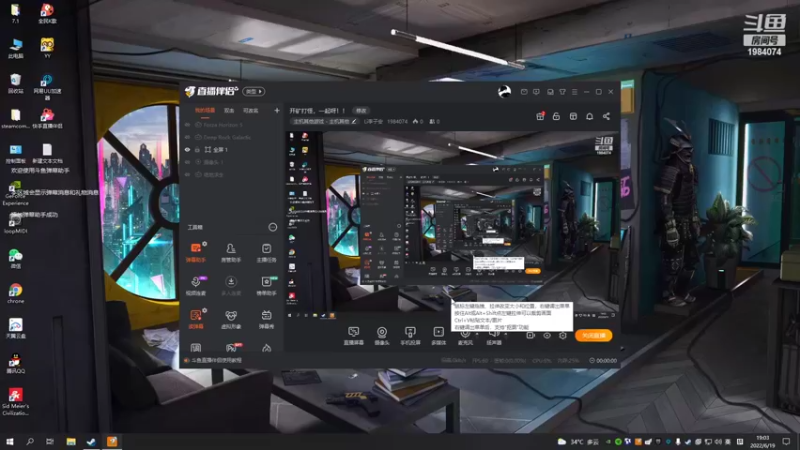Click the orange 关闭直播 button
This screenshot has height=450, width=800.
[593, 335]
